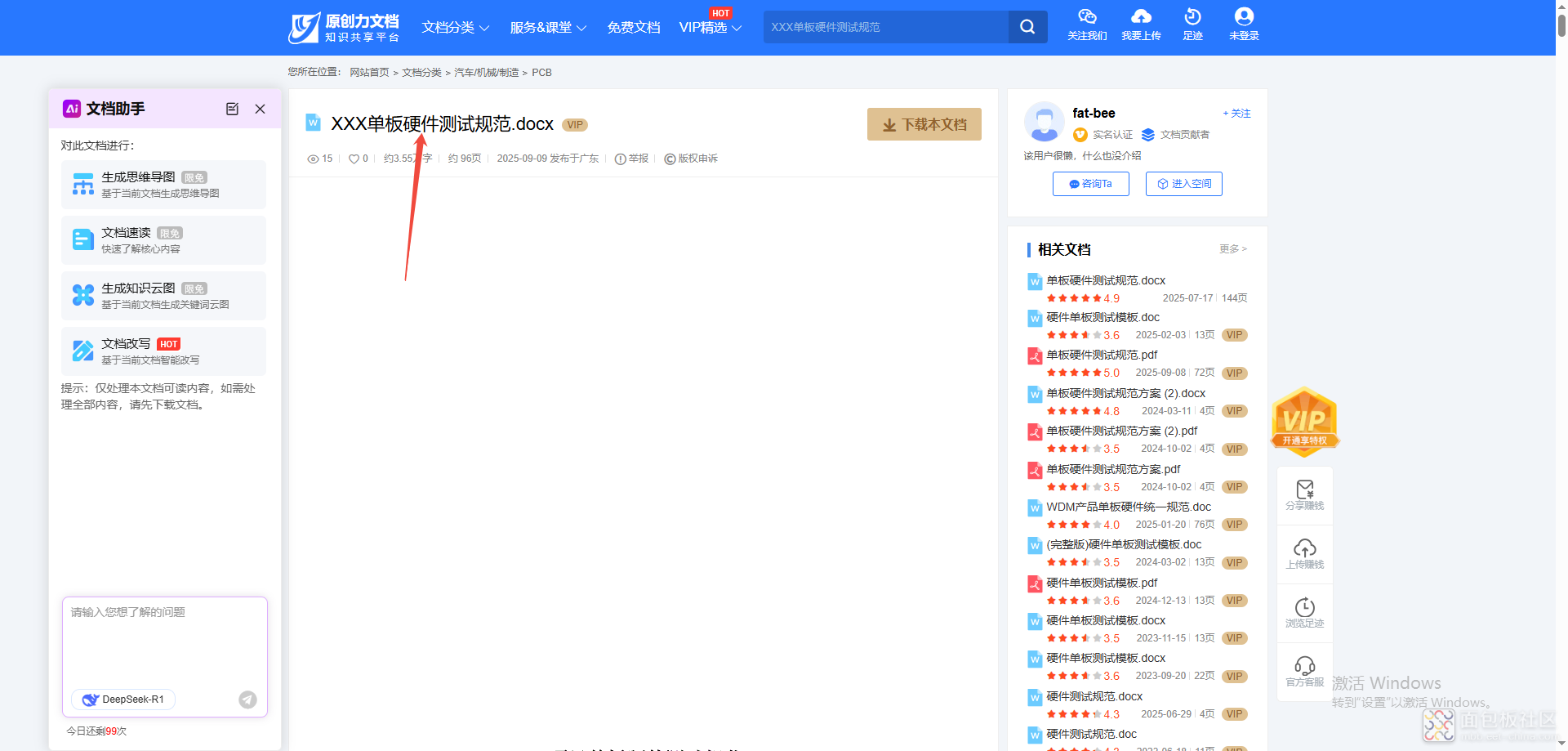The width and height of the screenshot is (1568, 751).
Task: Select the 生成思维导图 AI tool
Action: 163,185
